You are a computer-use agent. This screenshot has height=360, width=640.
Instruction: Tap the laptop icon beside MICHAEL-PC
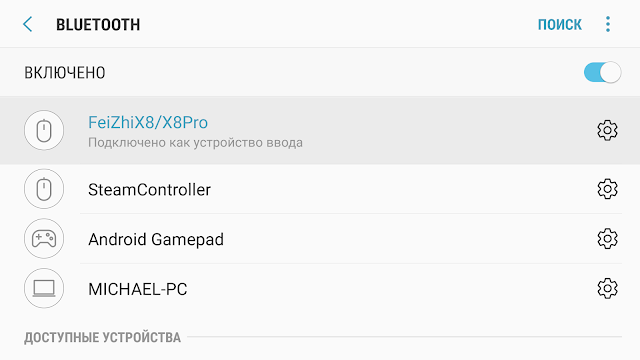point(44,289)
